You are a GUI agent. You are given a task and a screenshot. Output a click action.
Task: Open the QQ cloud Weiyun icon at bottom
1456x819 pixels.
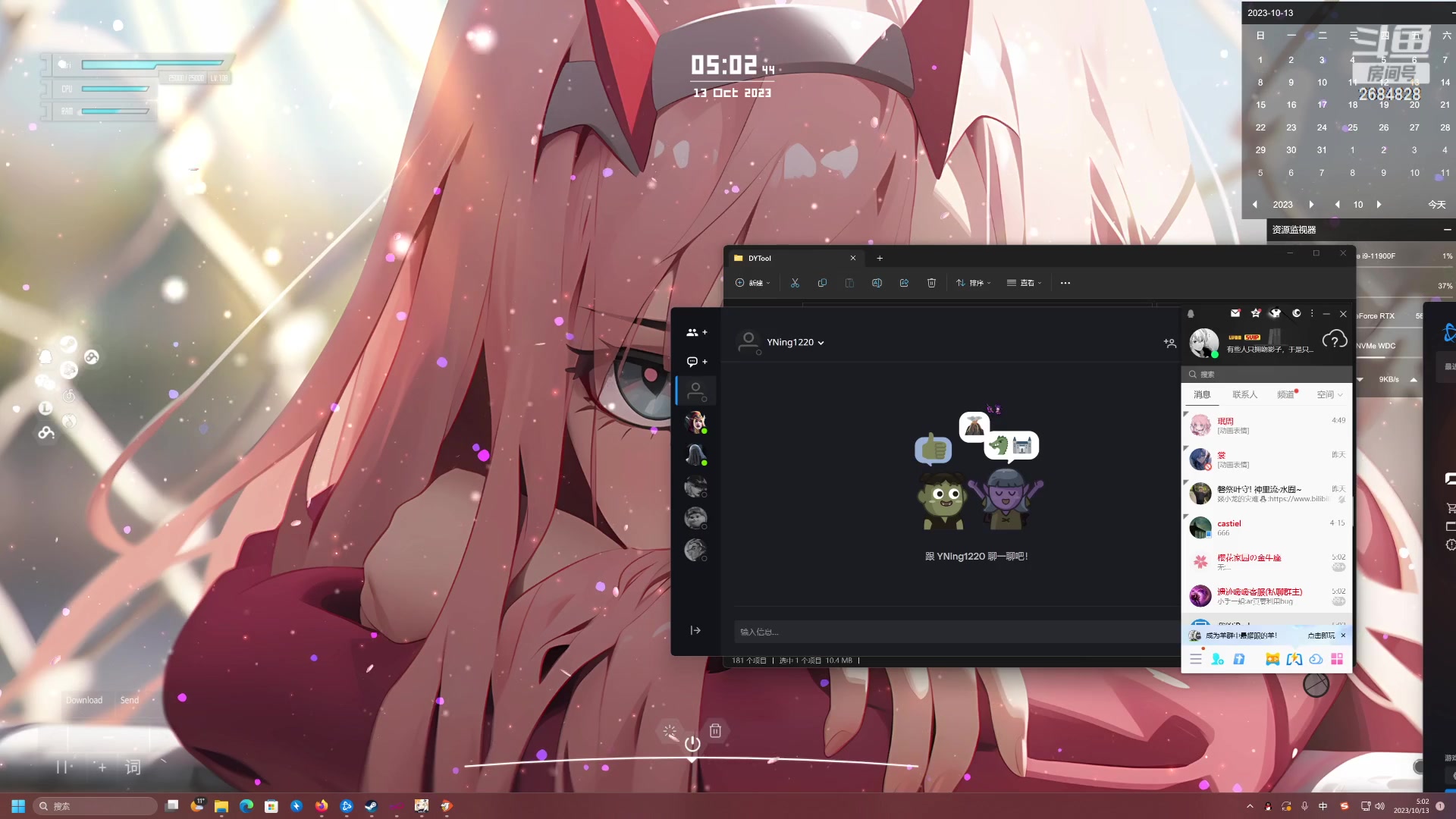1316,659
